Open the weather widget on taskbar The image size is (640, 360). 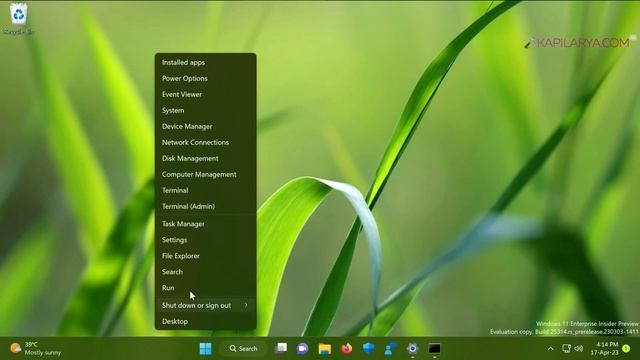tap(35, 349)
